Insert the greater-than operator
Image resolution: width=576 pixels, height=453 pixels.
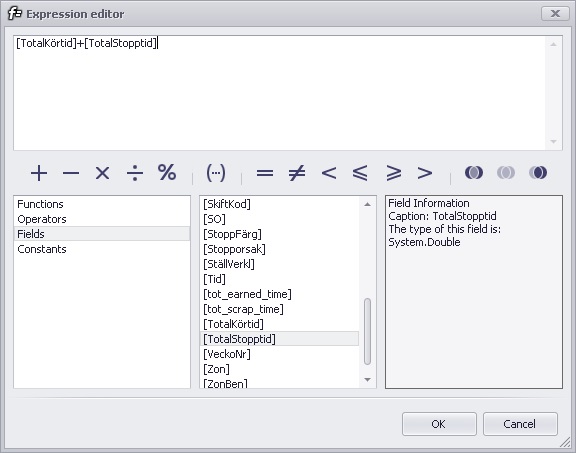click(x=425, y=173)
